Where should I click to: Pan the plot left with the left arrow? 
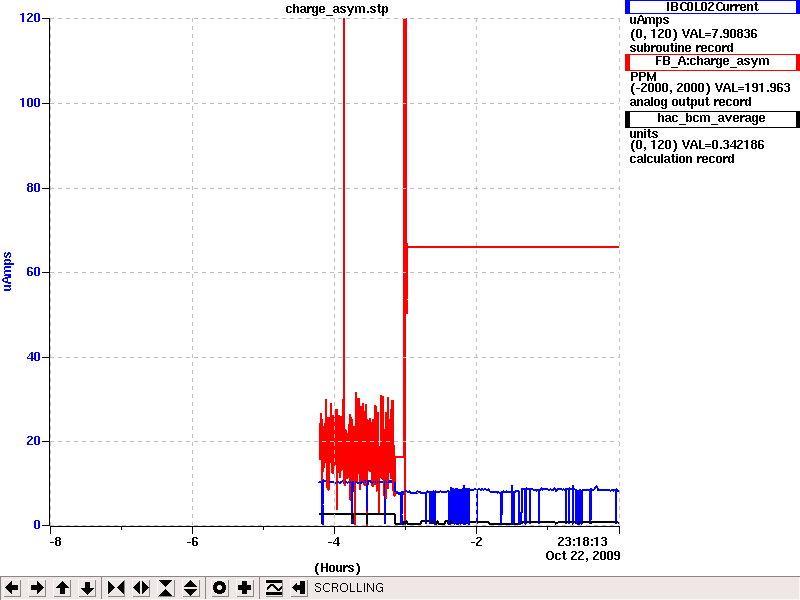pos(12,588)
